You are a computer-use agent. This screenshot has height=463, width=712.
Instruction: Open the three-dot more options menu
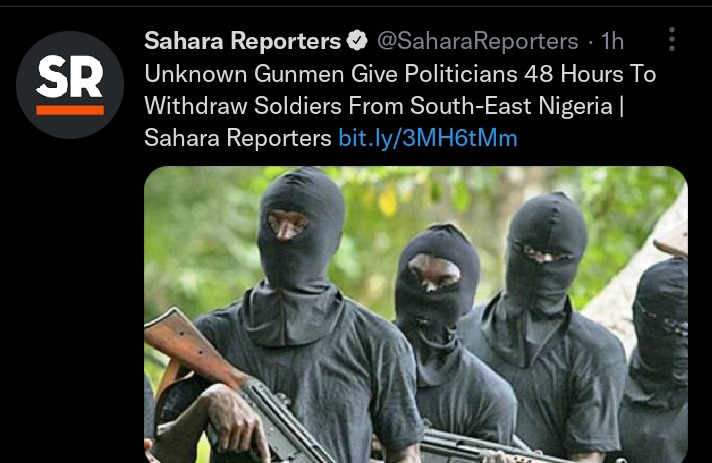[672, 39]
